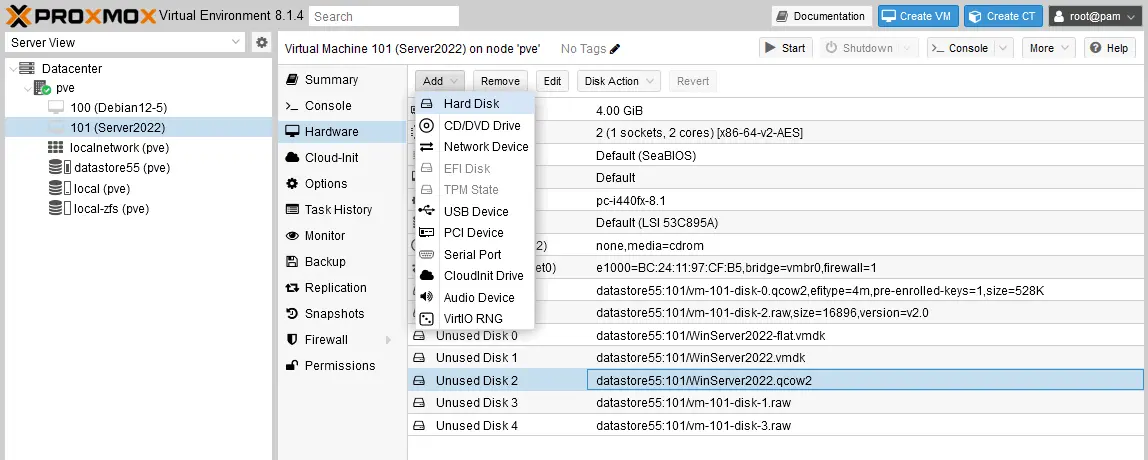
Task: Click the CloudInit Drive cloud icon
Action: point(426,275)
